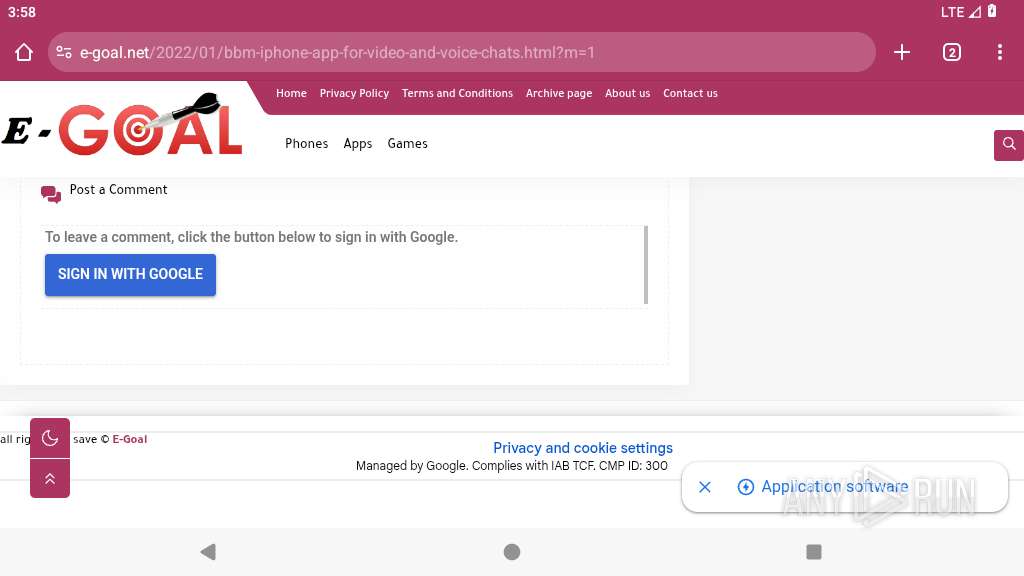1024x576 pixels.
Task: Click the Post a Comment heading
Action: [118, 190]
